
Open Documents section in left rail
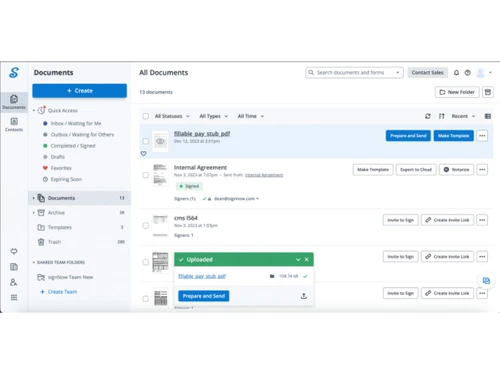14,102
